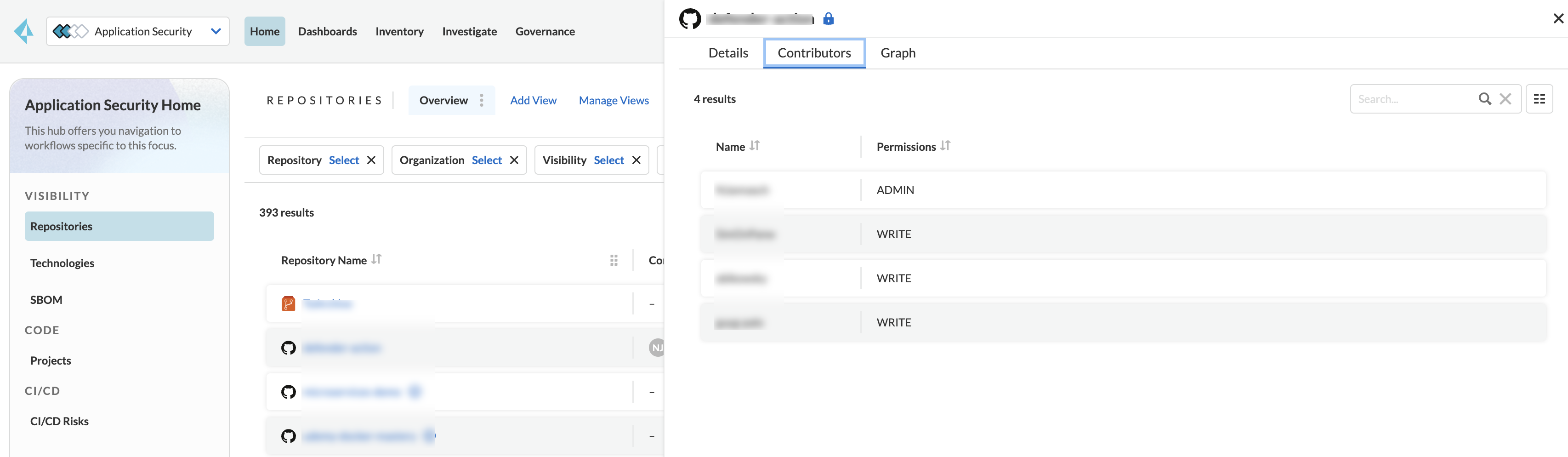The width and height of the screenshot is (1568, 457).
Task: Click the GitHub icon in panel header
Action: click(690, 19)
